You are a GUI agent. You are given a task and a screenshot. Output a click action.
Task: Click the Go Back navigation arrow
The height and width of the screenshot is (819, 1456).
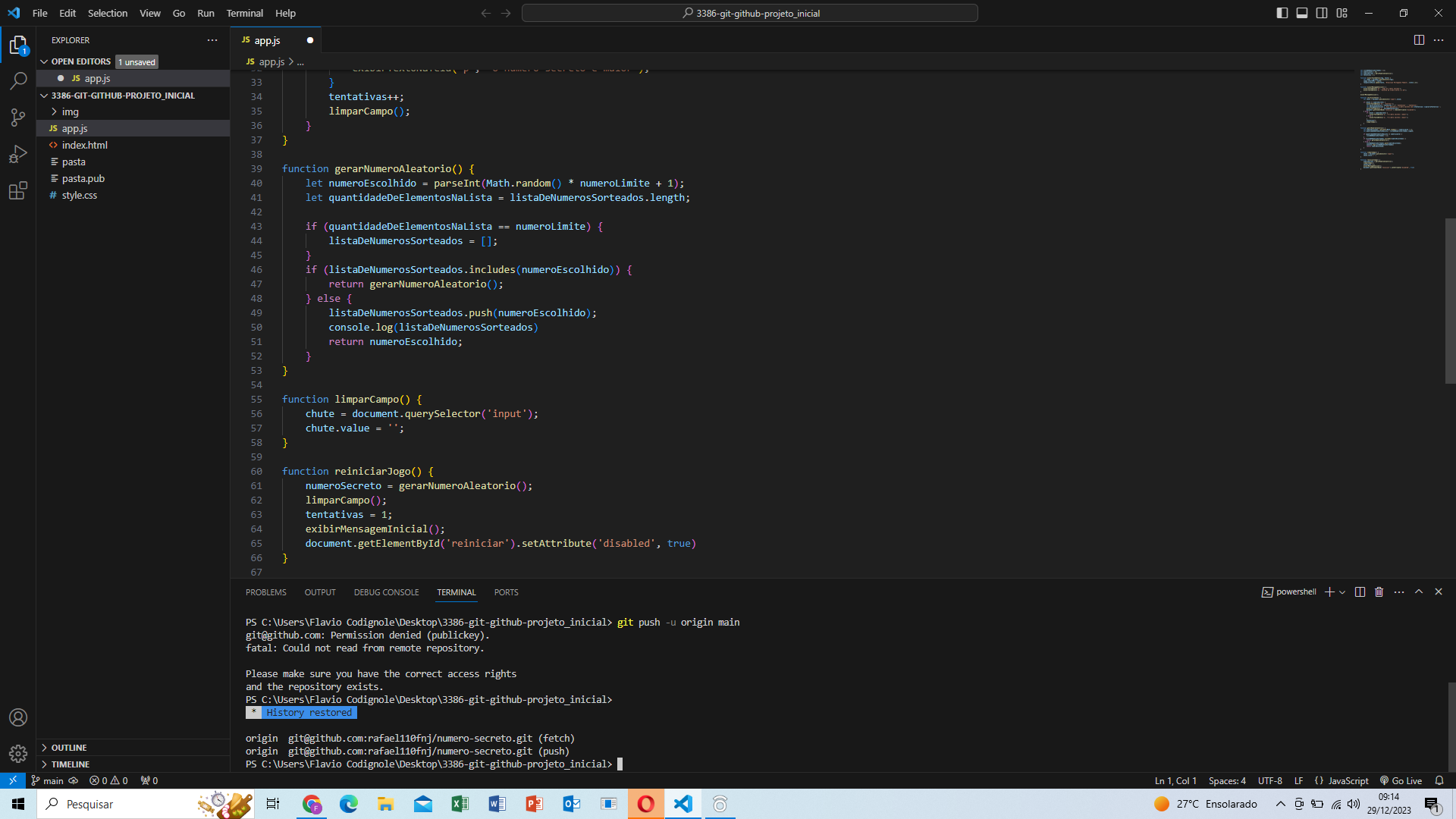click(x=486, y=13)
